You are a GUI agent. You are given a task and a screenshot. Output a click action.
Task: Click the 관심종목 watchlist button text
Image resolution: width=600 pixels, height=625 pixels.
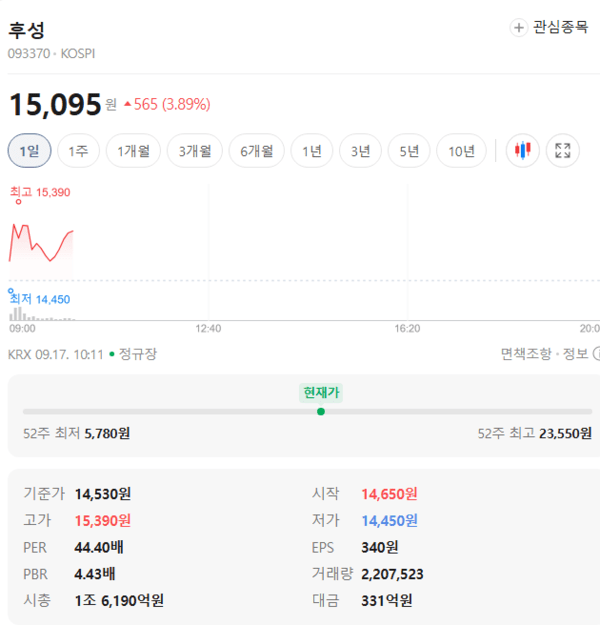[561, 27]
